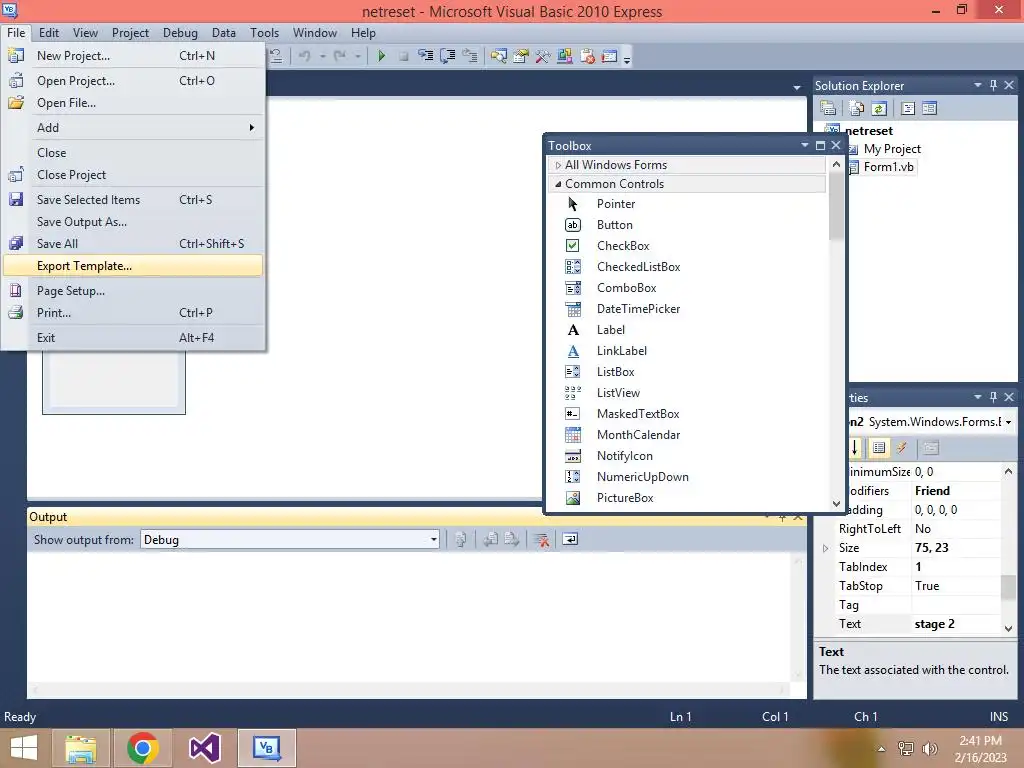Choose Export Template in File menu

coord(133,266)
